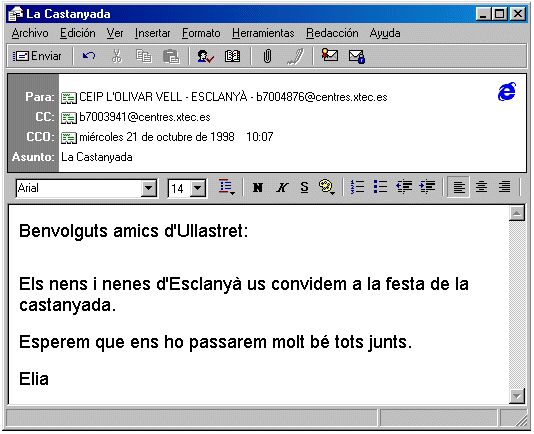Toggle italic formatting K button
Viewport: 534px width, 434px height.
[x=281, y=187]
